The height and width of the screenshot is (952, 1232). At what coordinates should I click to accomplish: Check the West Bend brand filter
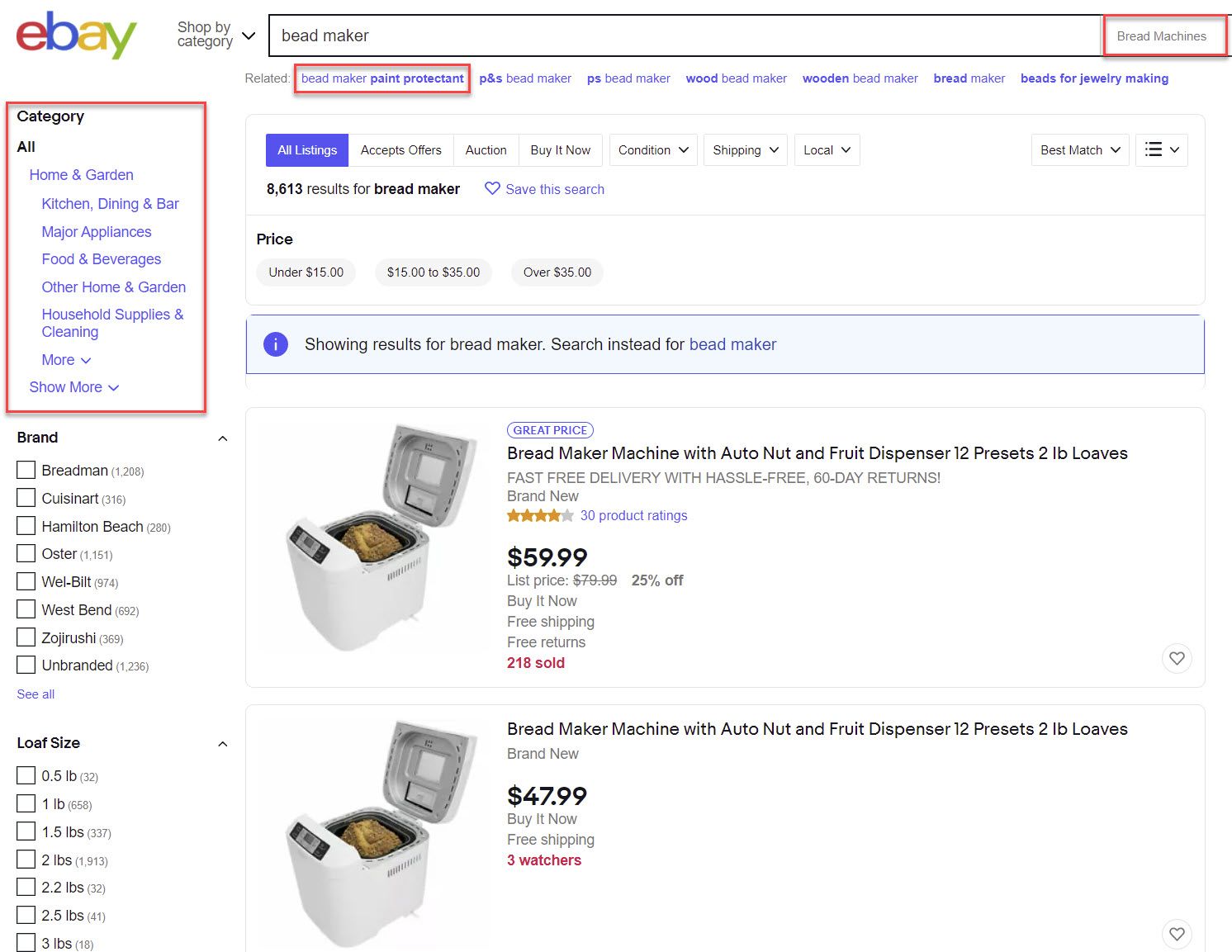tap(26, 609)
